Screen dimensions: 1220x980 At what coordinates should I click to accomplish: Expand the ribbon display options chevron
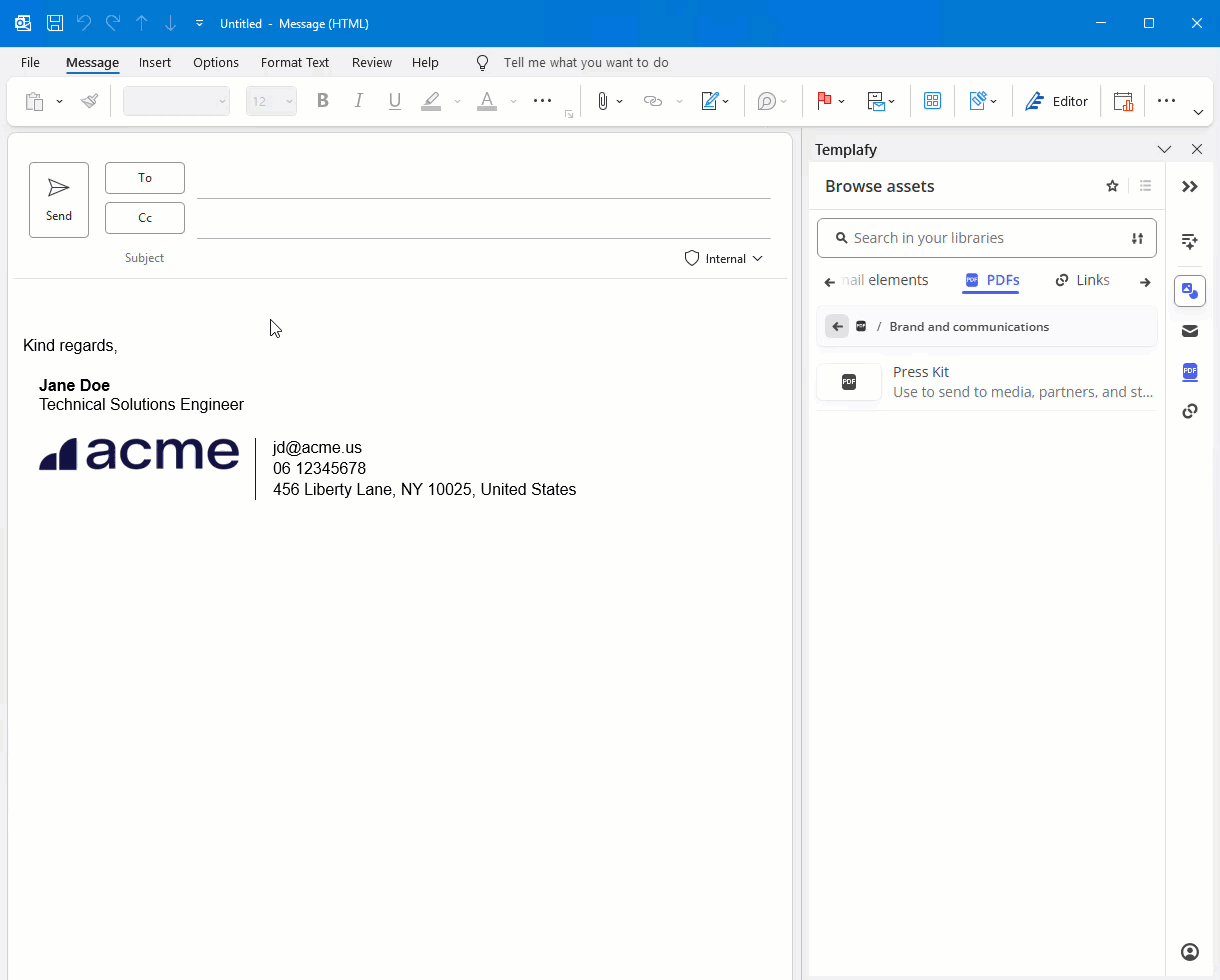[1198, 112]
